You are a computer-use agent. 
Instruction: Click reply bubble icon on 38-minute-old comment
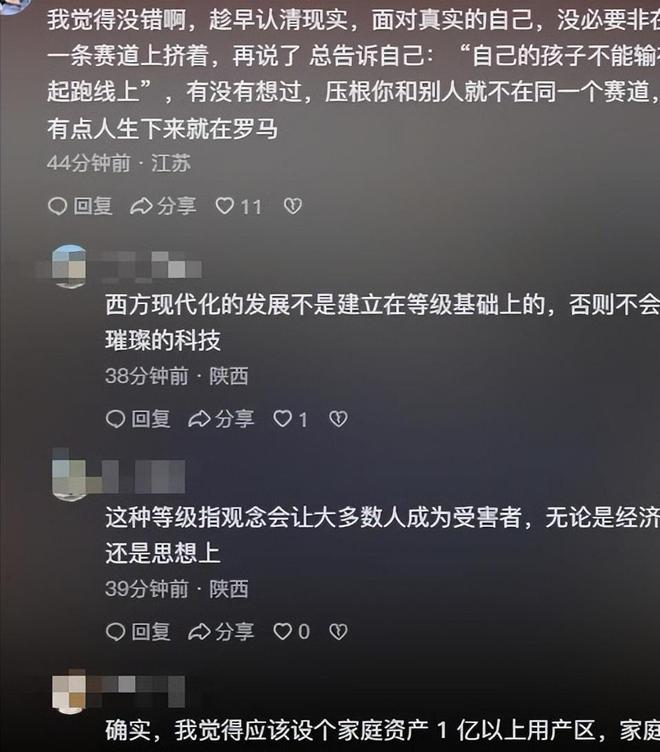[115, 419]
